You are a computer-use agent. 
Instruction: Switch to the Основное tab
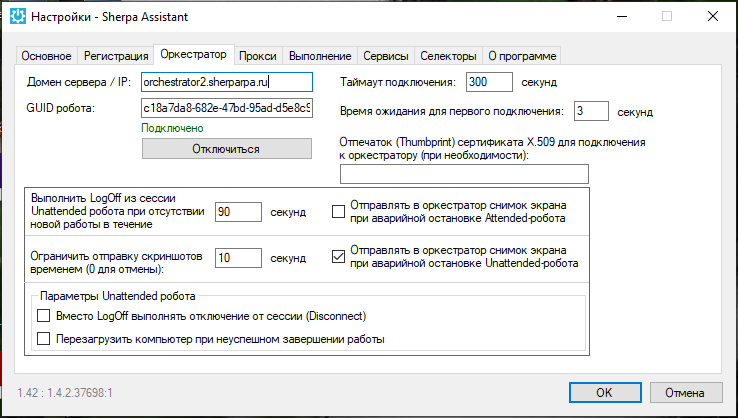point(47,56)
